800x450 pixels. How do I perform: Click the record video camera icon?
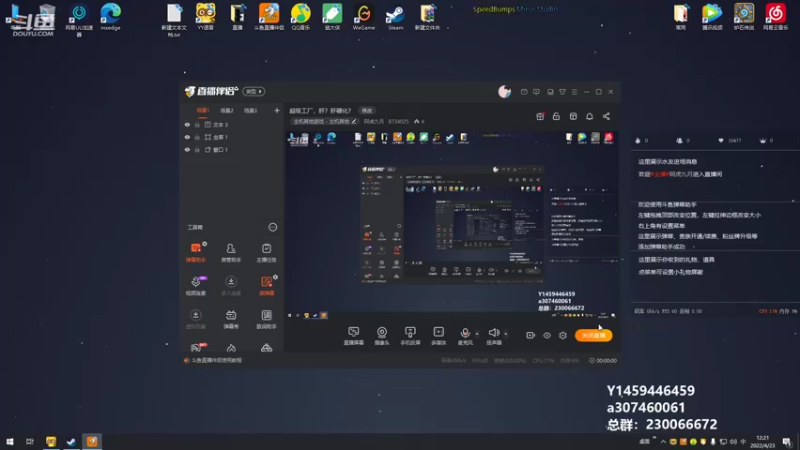point(531,335)
